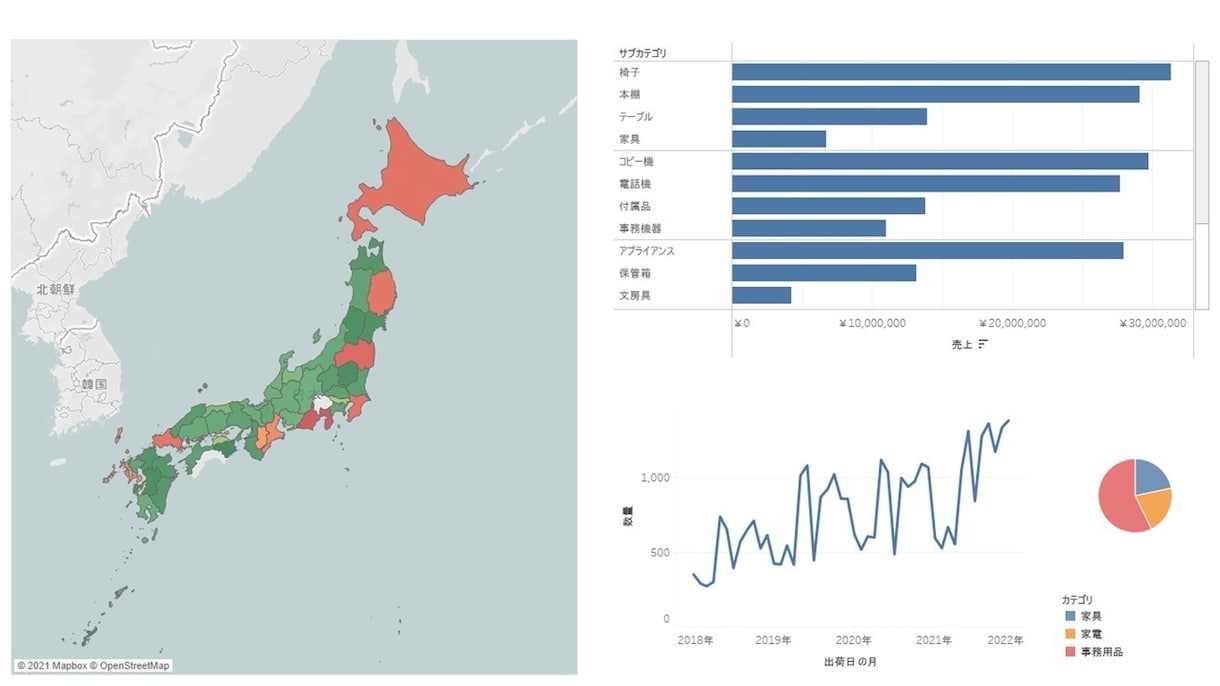Select the アプライアンス sales bar

927,251
